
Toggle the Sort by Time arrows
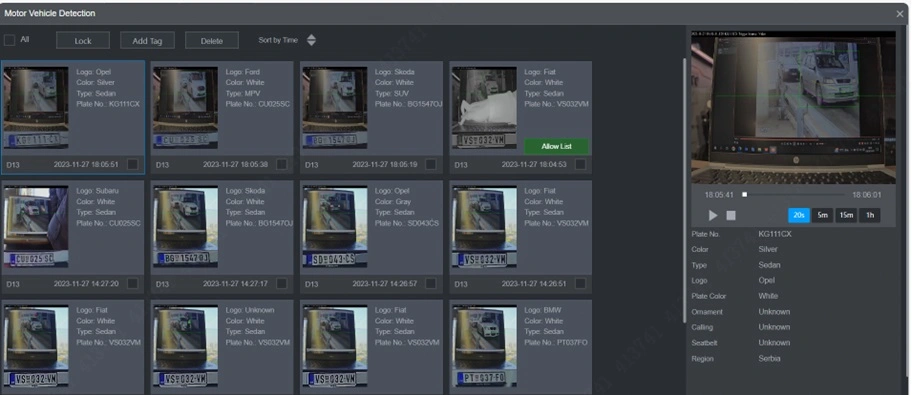311,40
